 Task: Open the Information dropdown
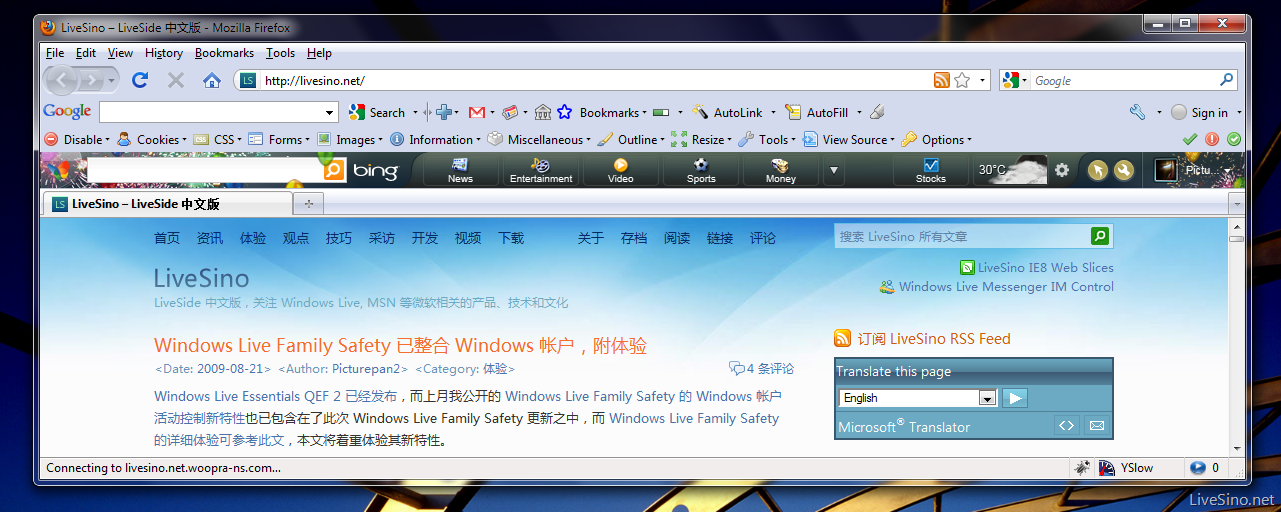[435, 139]
